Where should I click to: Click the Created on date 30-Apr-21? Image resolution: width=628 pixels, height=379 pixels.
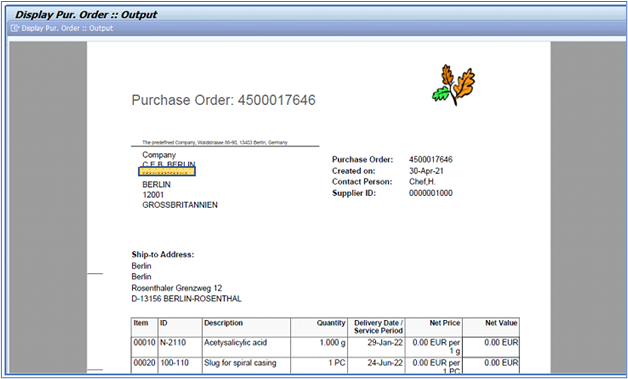click(426, 171)
